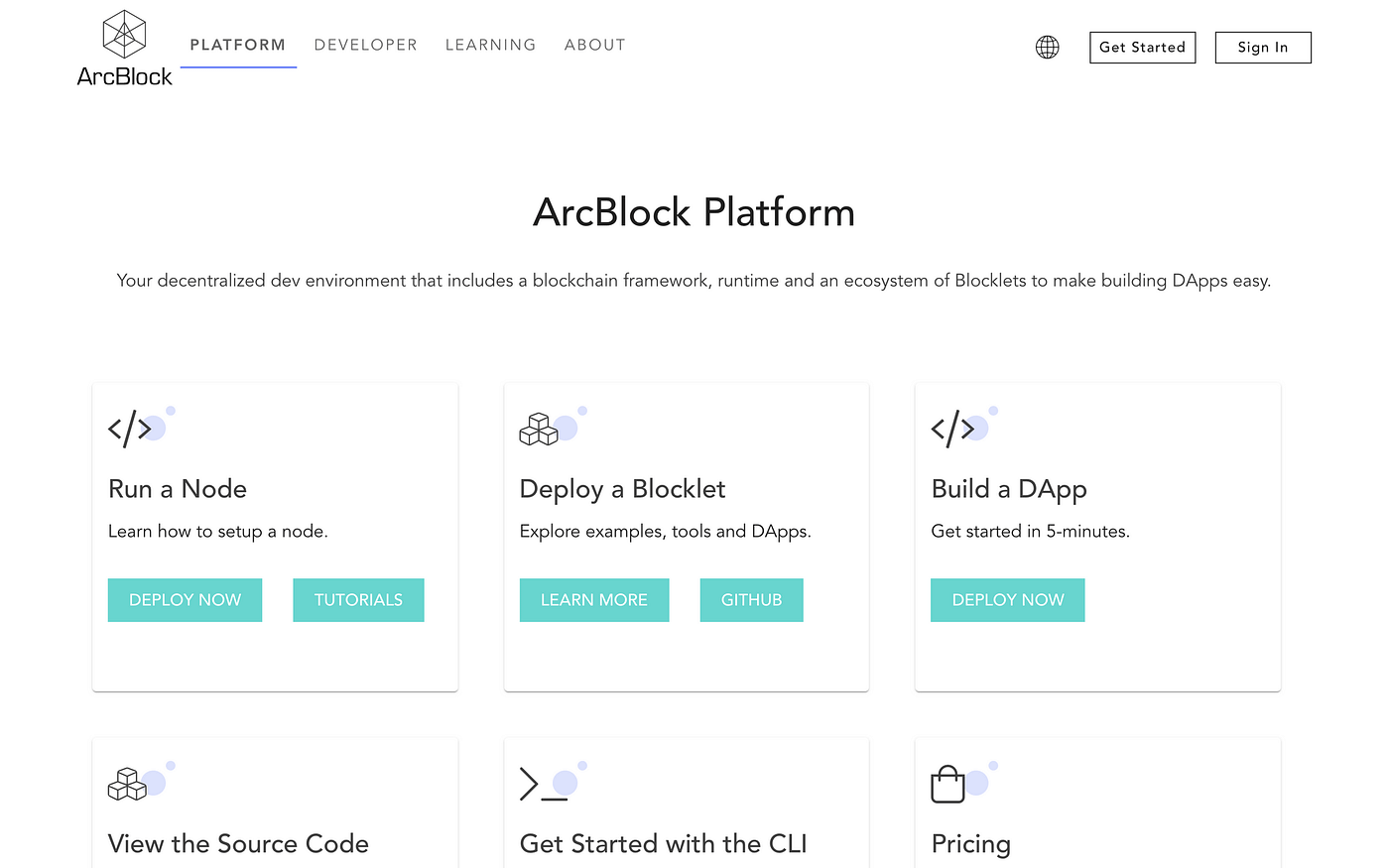Click Deploy Now under Build a DApp
Viewport: 1389px width, 868px height.
click(1007, 599)
